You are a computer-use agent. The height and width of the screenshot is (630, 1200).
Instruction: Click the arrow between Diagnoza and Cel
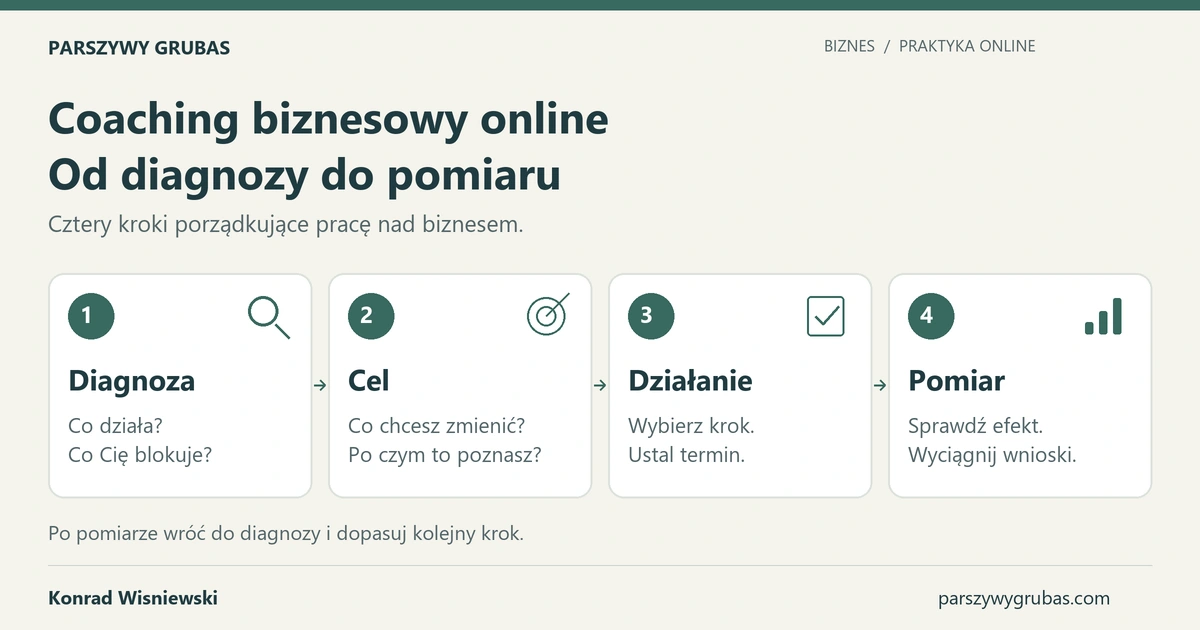pyautogui.click(x=320, y=385)
